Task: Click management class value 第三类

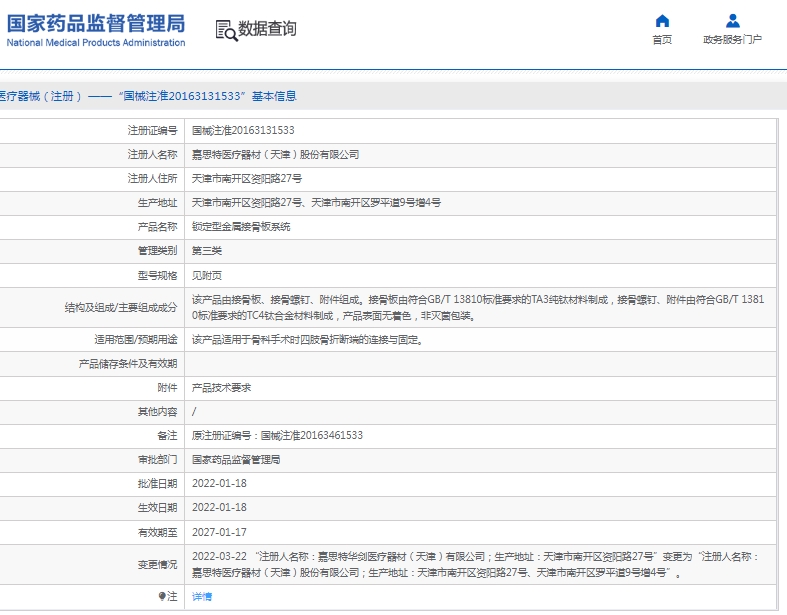Action: coord(206,251)
